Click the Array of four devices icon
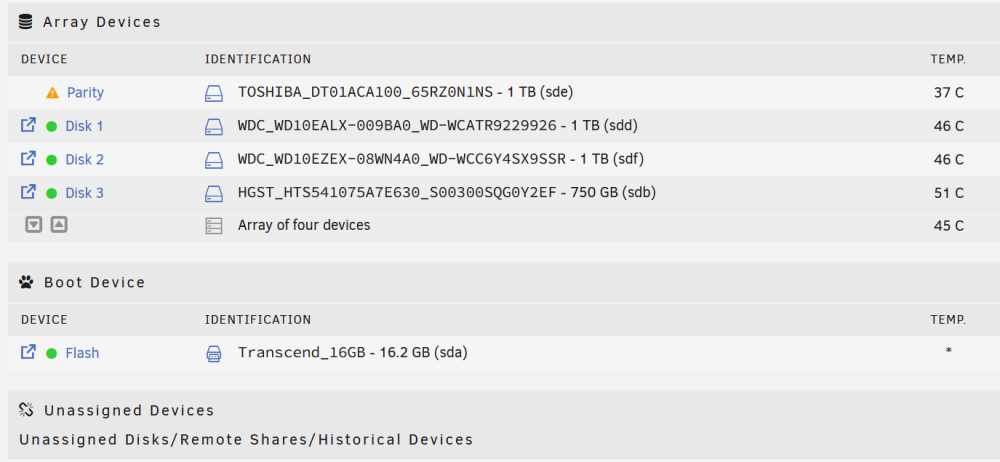Screen dimensions: 1000x462 tap(214, 226)
